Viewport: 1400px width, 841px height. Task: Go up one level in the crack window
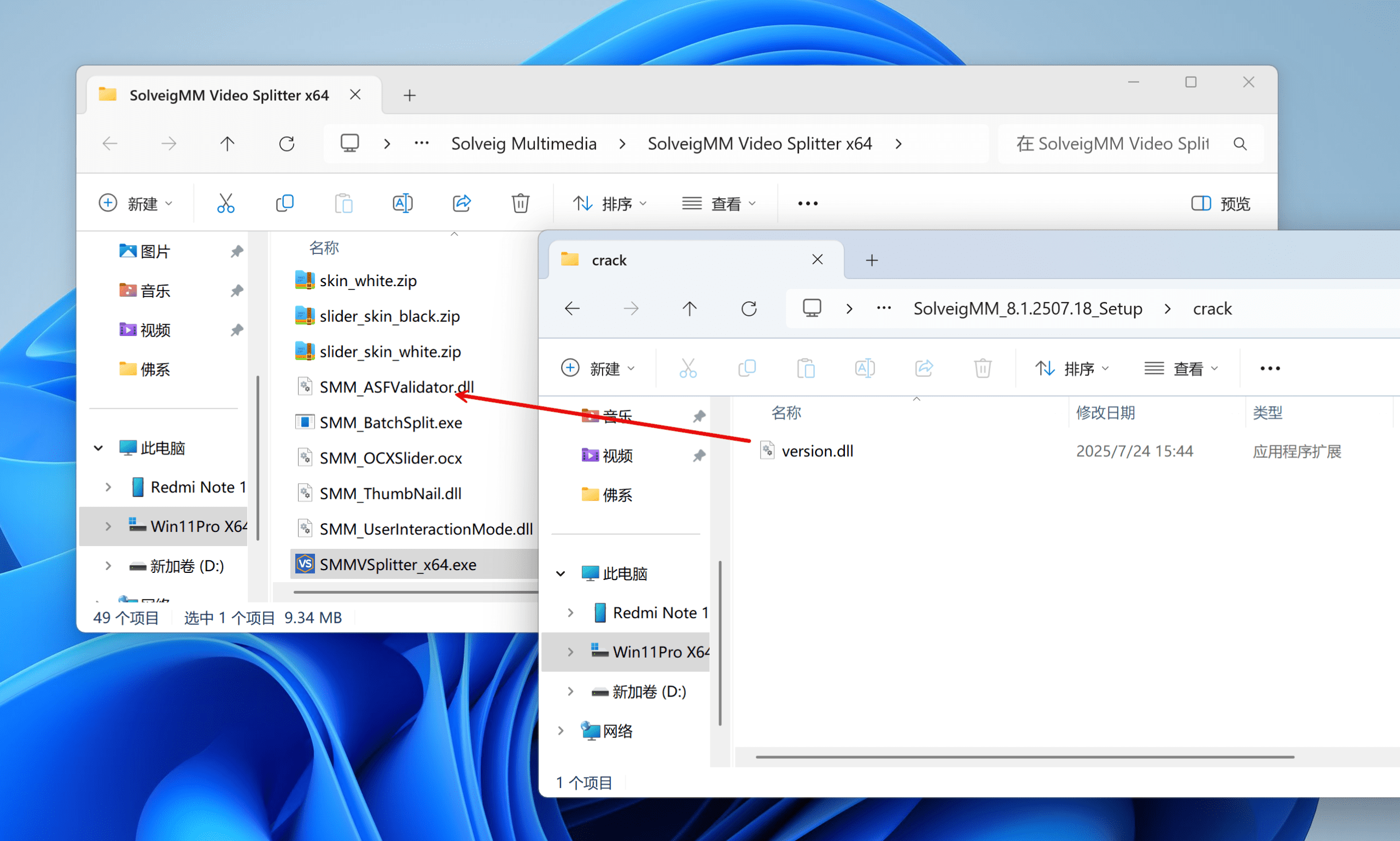pos(689,309)
